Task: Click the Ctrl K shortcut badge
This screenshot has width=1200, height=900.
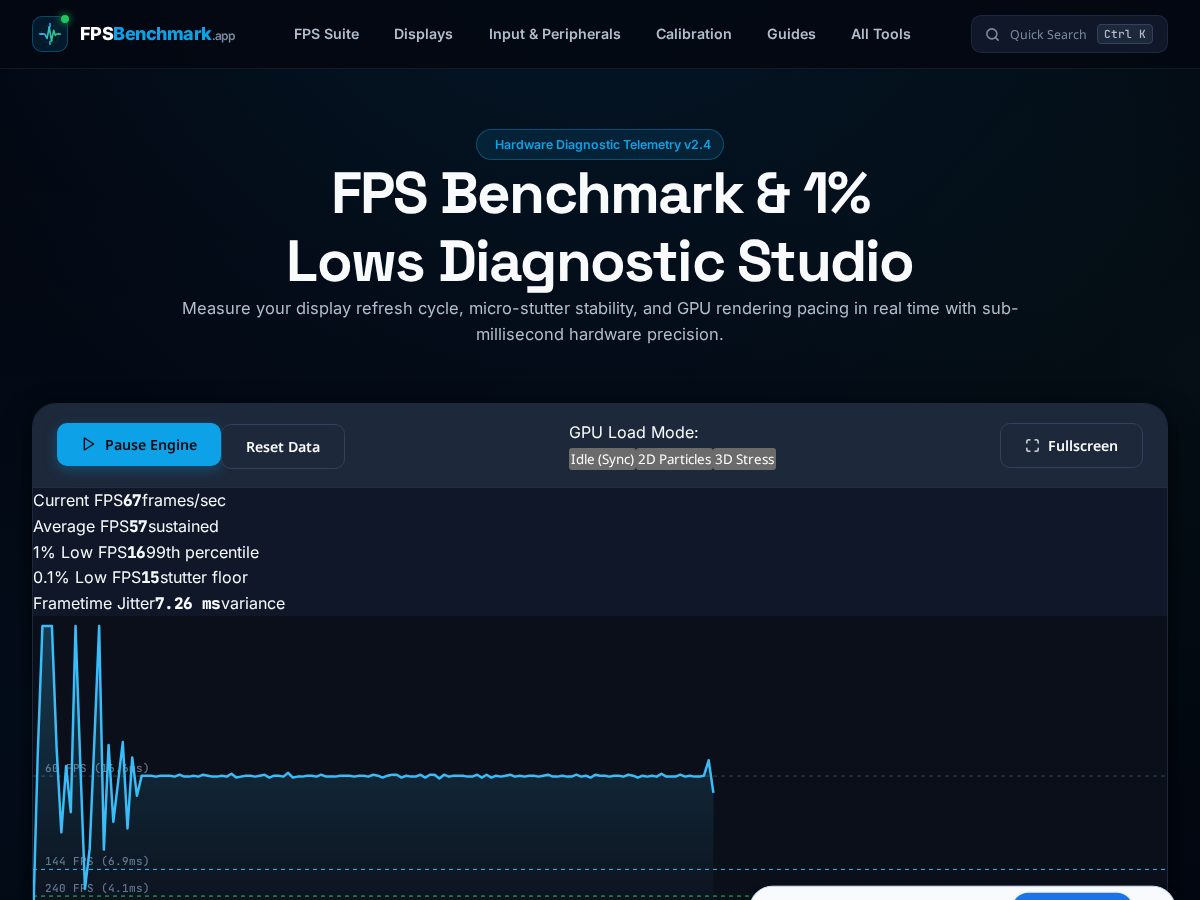Action: point(1125,34)
